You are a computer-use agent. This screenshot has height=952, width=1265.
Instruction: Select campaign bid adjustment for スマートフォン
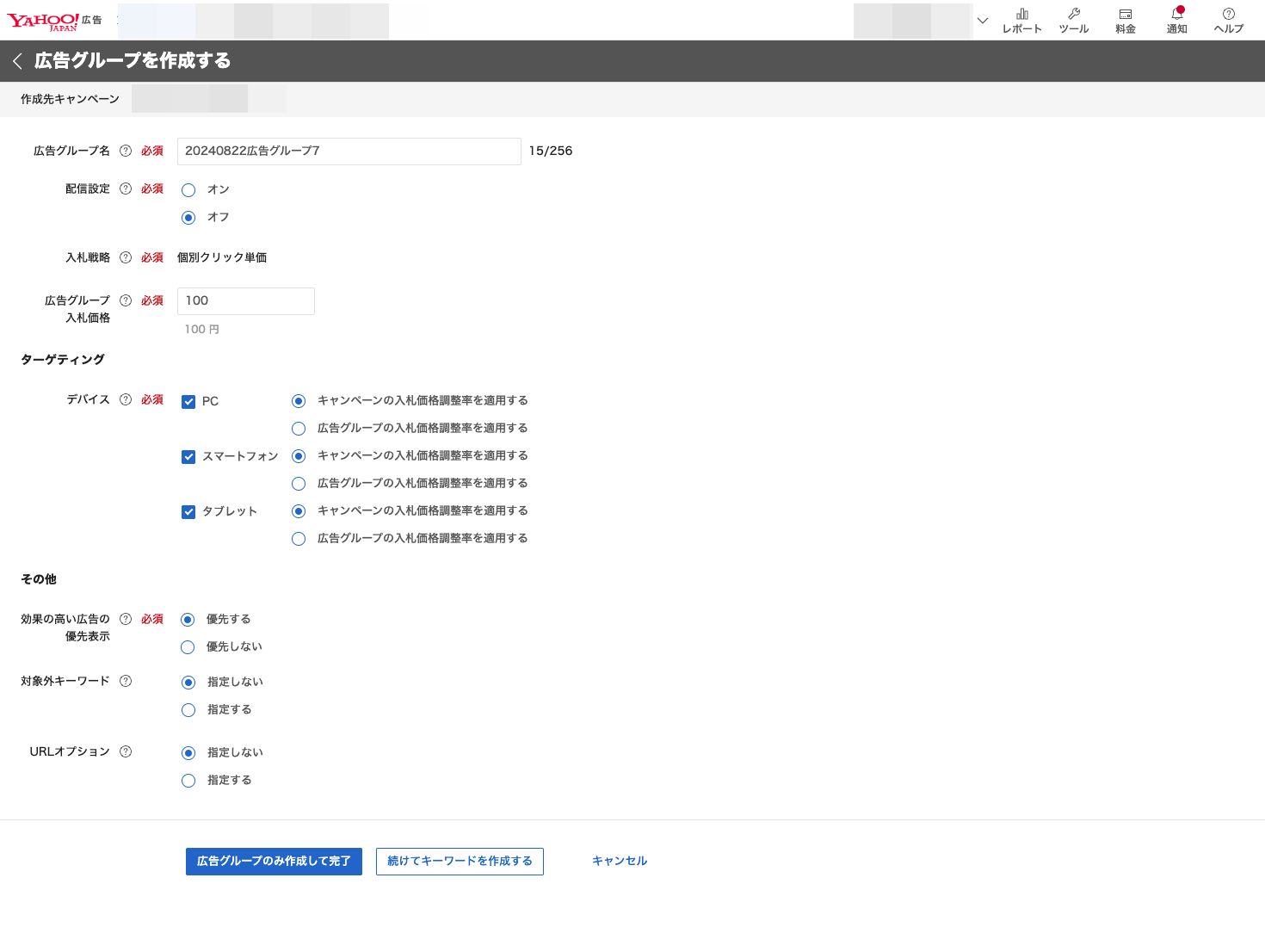pyautogui.click(x=299, y=456)
